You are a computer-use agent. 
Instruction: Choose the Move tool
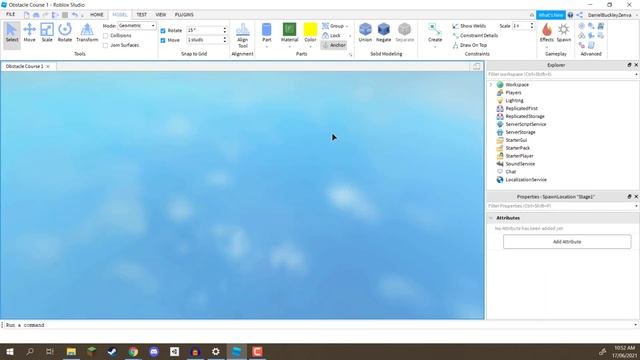[29, 33]
